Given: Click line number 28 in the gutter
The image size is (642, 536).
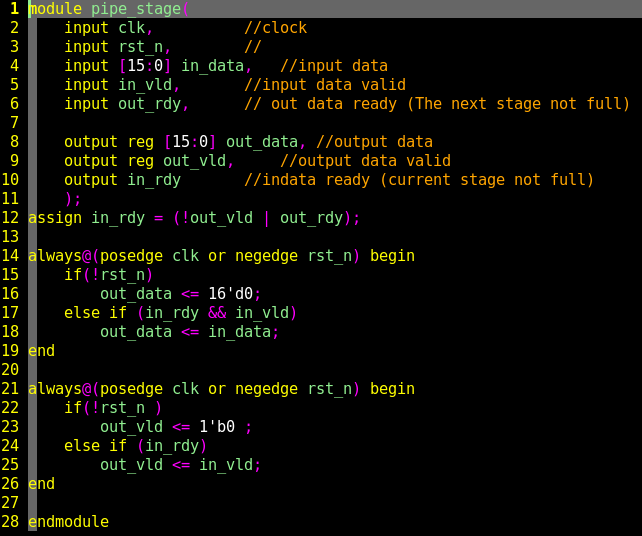Looking at the screenshot, I should pos(10,522).
